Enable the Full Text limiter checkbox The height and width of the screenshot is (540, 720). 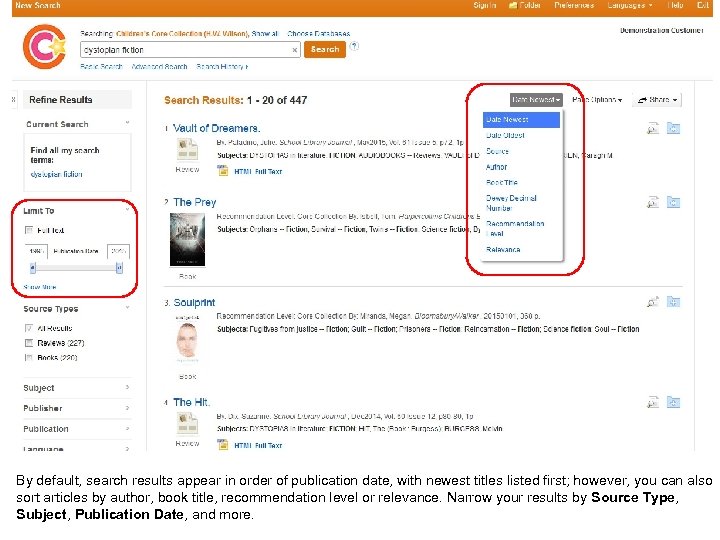pyautogui.click(x=29, y=230)
